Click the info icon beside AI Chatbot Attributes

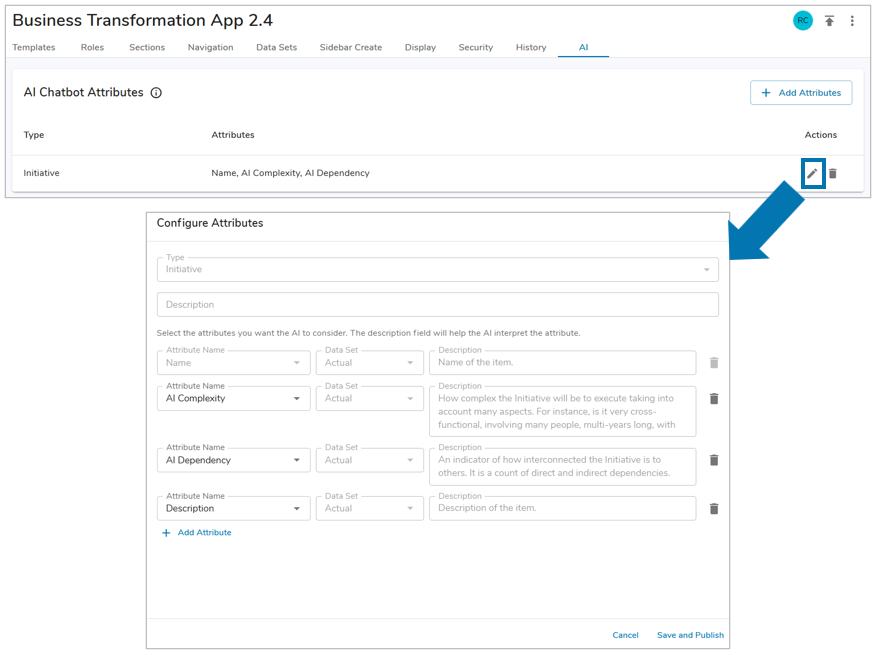pos(156,93)
